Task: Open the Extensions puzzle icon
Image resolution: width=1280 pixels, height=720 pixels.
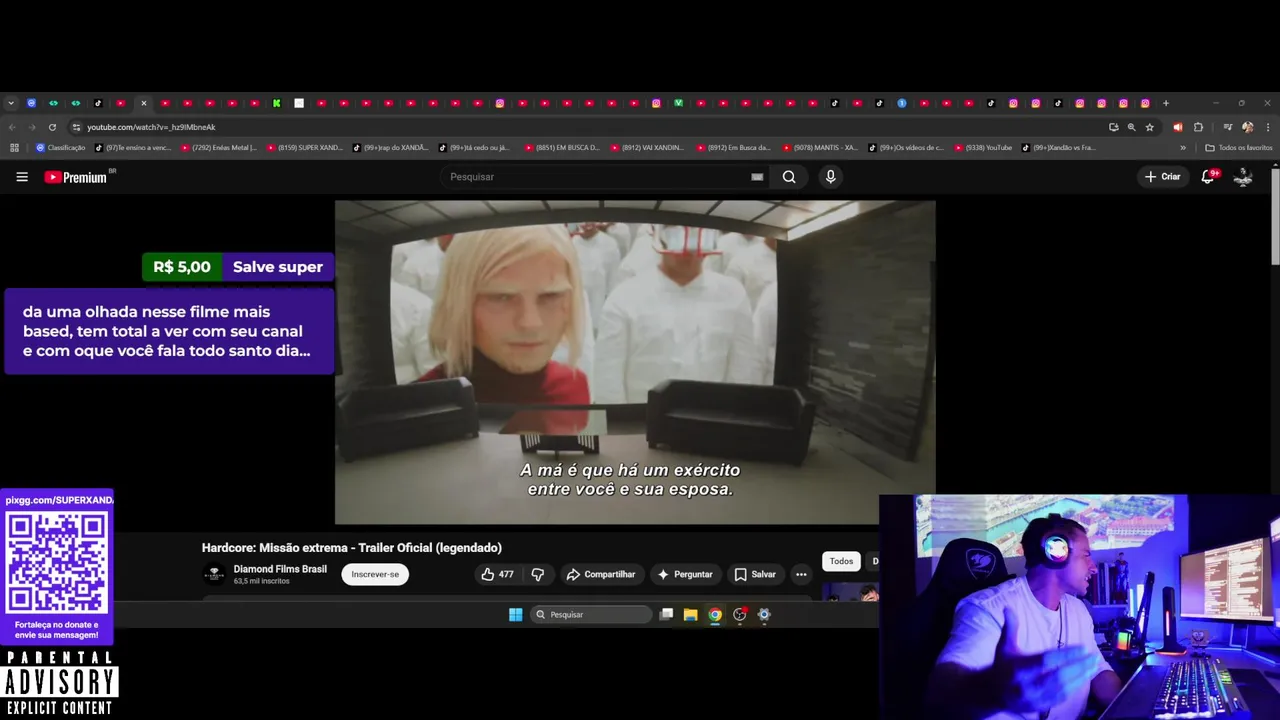Action: 1198,127
